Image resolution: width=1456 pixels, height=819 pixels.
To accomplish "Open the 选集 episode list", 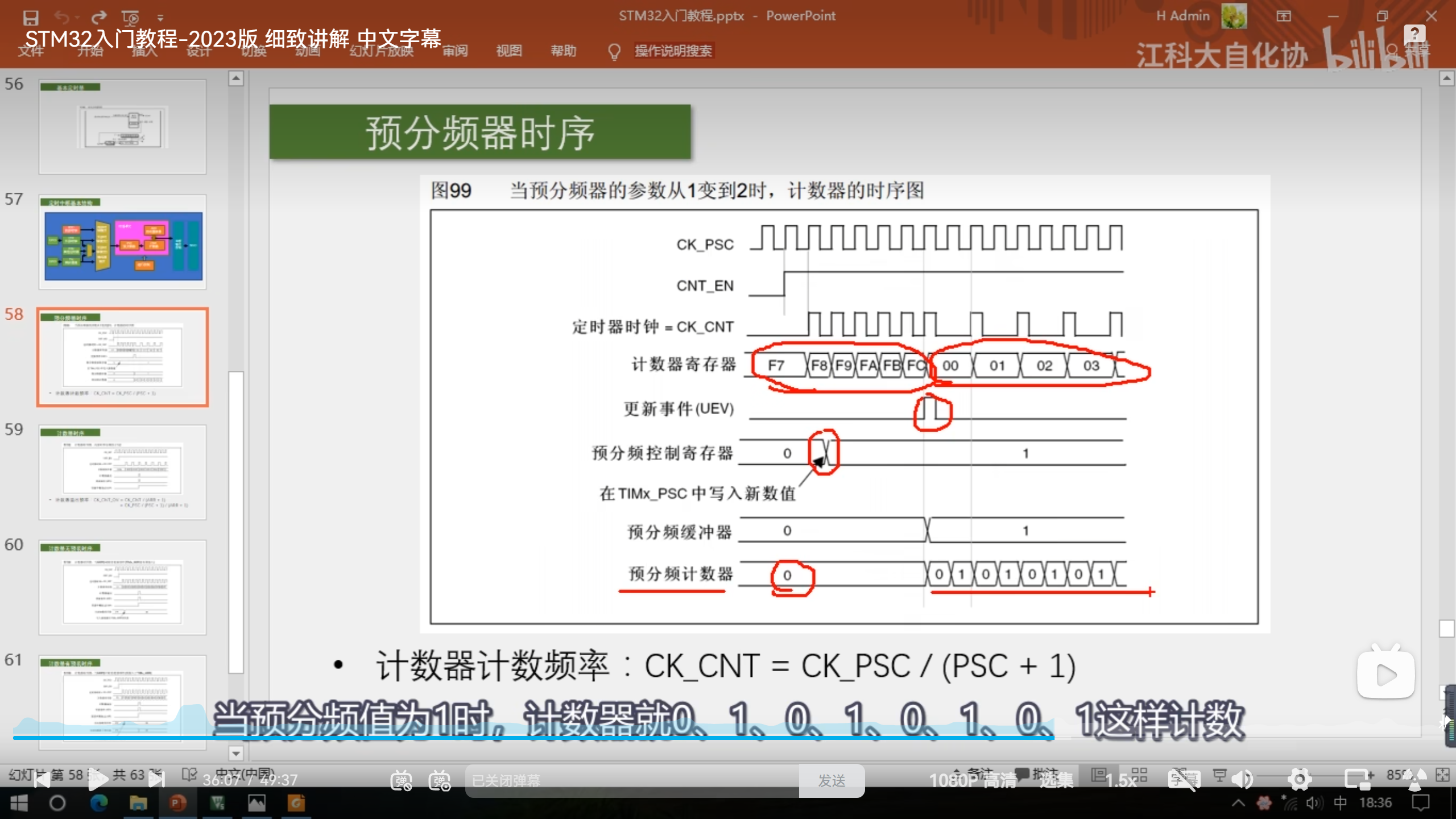I will (1056, 780).
